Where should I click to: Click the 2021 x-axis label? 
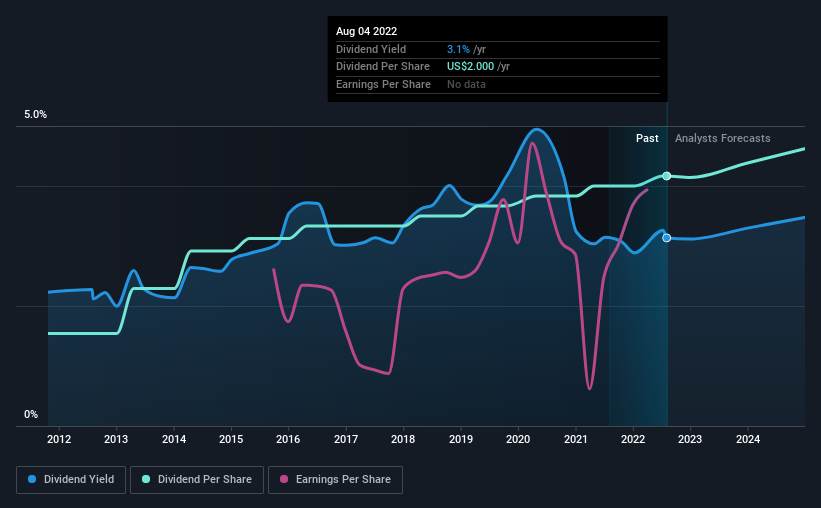point(576,439)
